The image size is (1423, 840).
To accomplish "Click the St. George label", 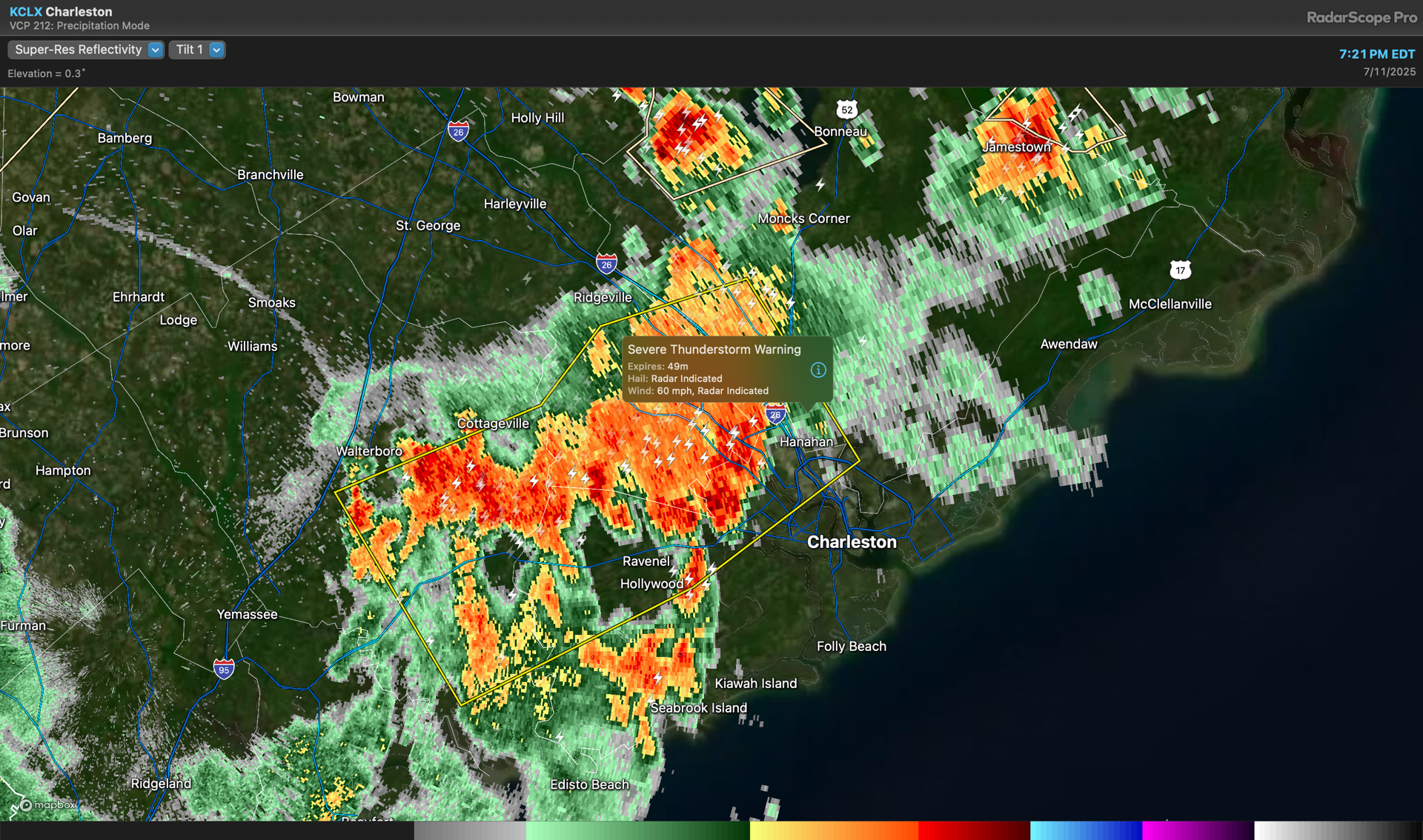I will tap(428, 225).
